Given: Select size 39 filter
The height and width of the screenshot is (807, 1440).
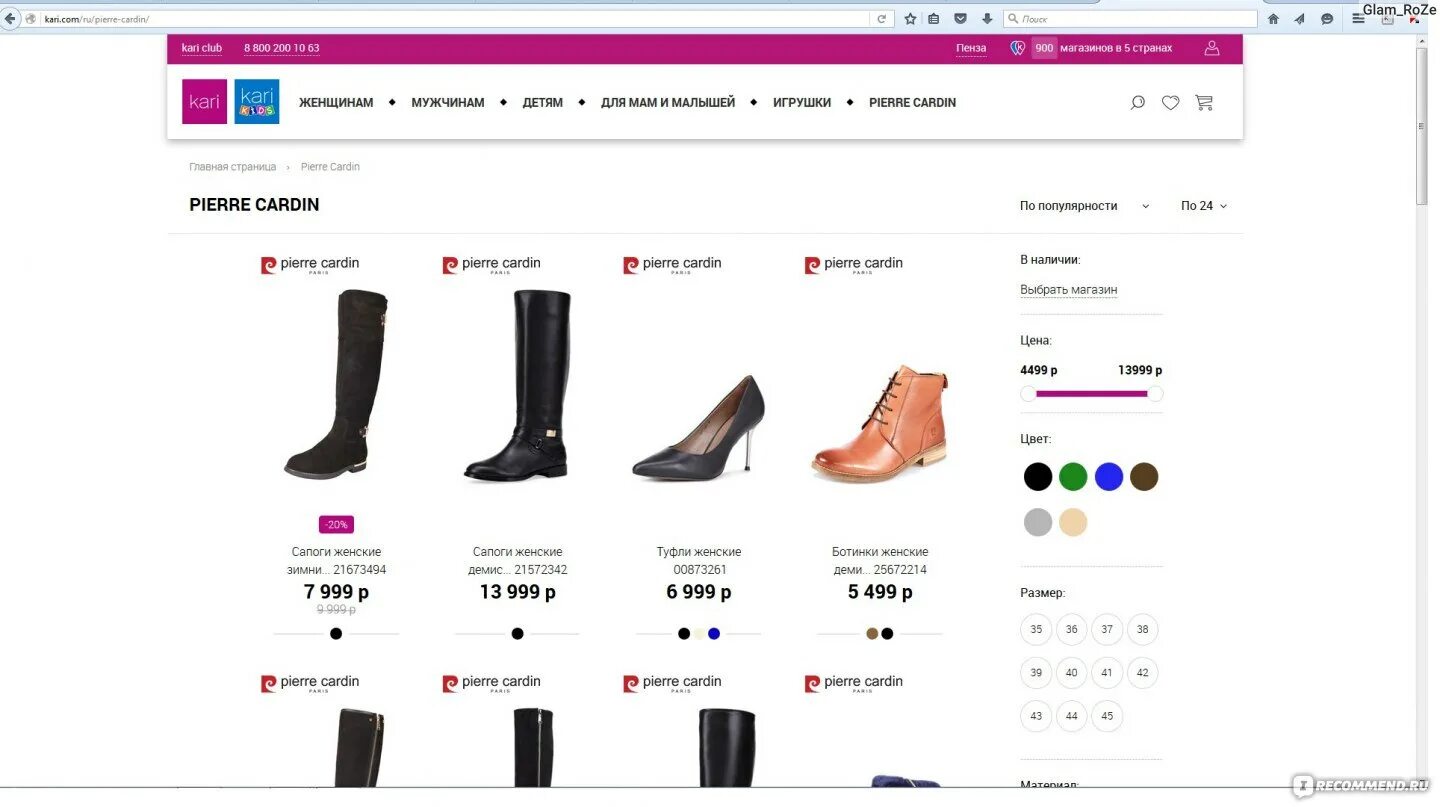Looking at the screenshot, I should [1036, 673].
